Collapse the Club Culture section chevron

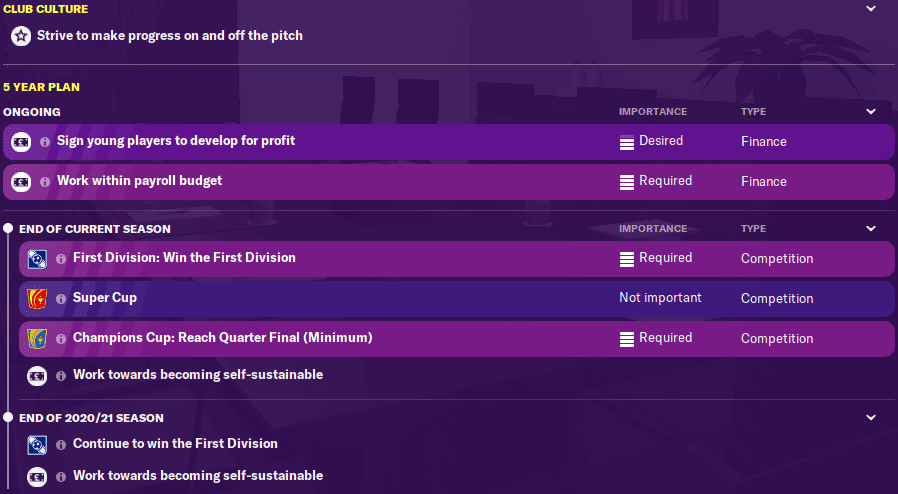coord(871,9)
